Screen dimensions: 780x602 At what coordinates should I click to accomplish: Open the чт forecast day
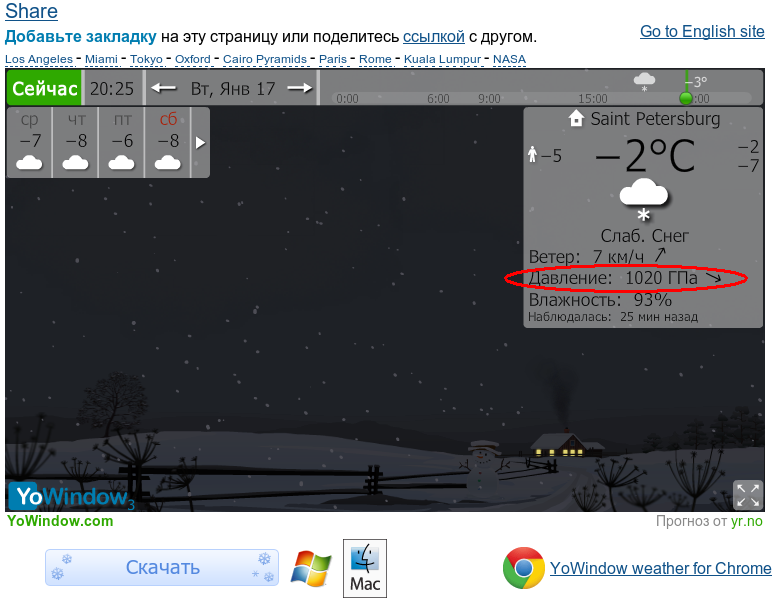(x=76, y=142)
